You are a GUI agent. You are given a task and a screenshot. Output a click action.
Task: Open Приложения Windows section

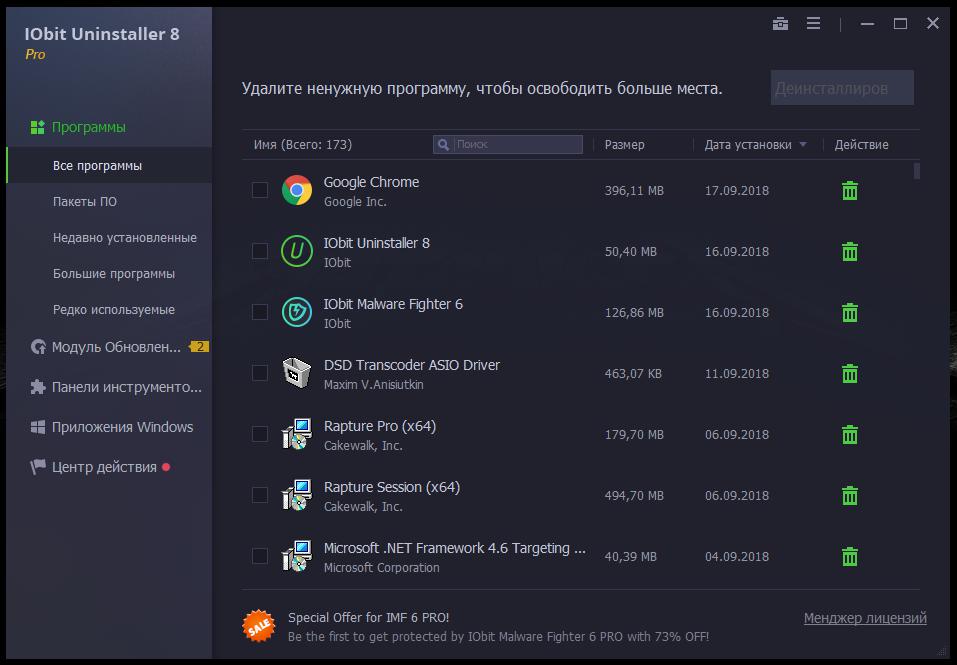pyautogui.click(x=112, y=427)
